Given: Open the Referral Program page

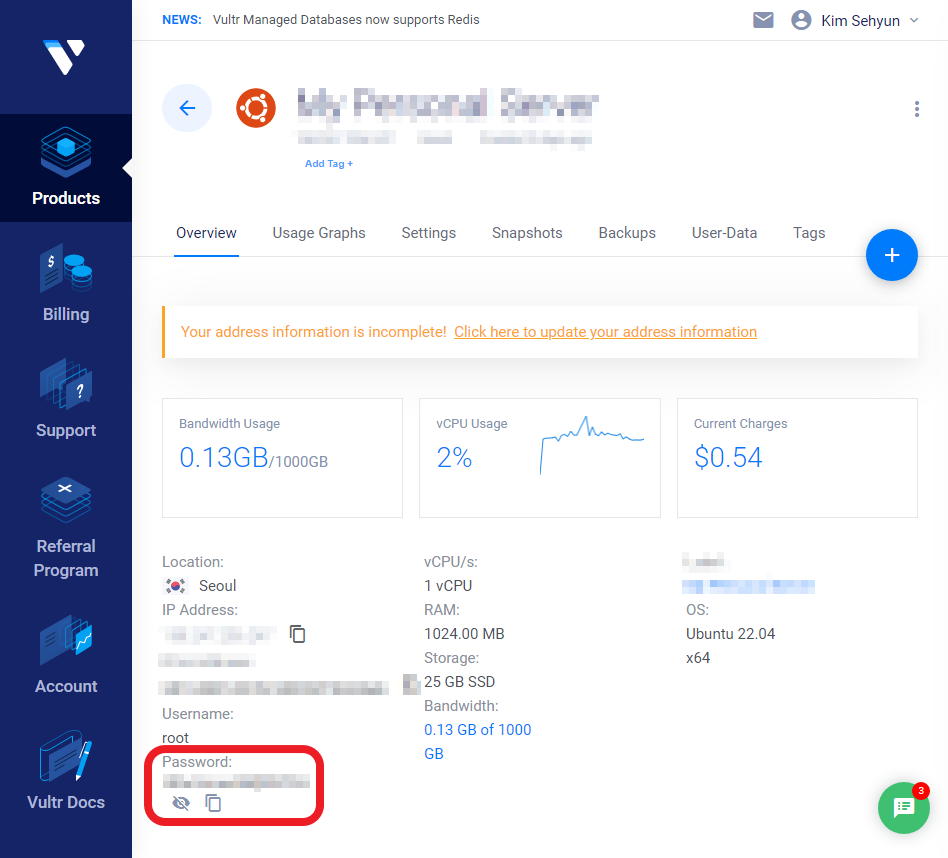Looking at the screenshot, I should (66, 527).
